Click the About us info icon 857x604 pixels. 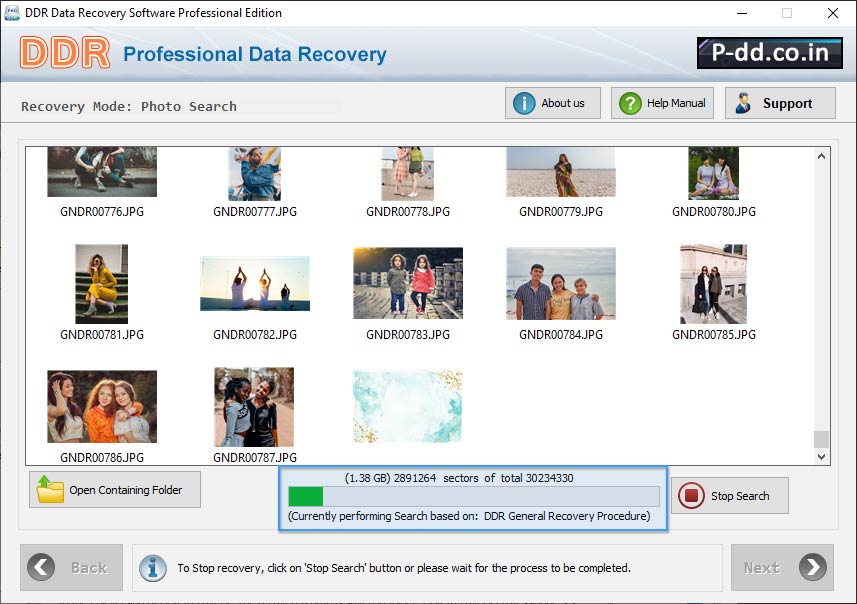(525, 102)
